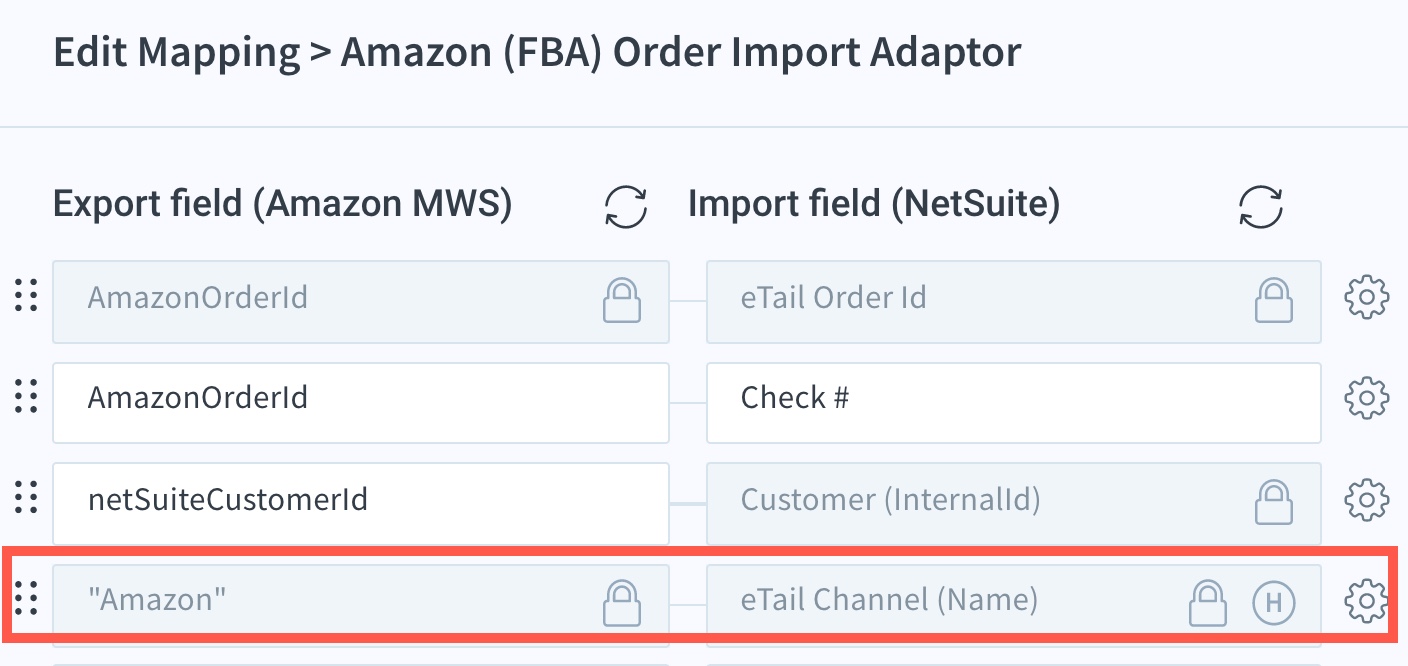Click the netSuiteCustomerId export field
Screen dimensions: 1408x666
pos(360,500)
